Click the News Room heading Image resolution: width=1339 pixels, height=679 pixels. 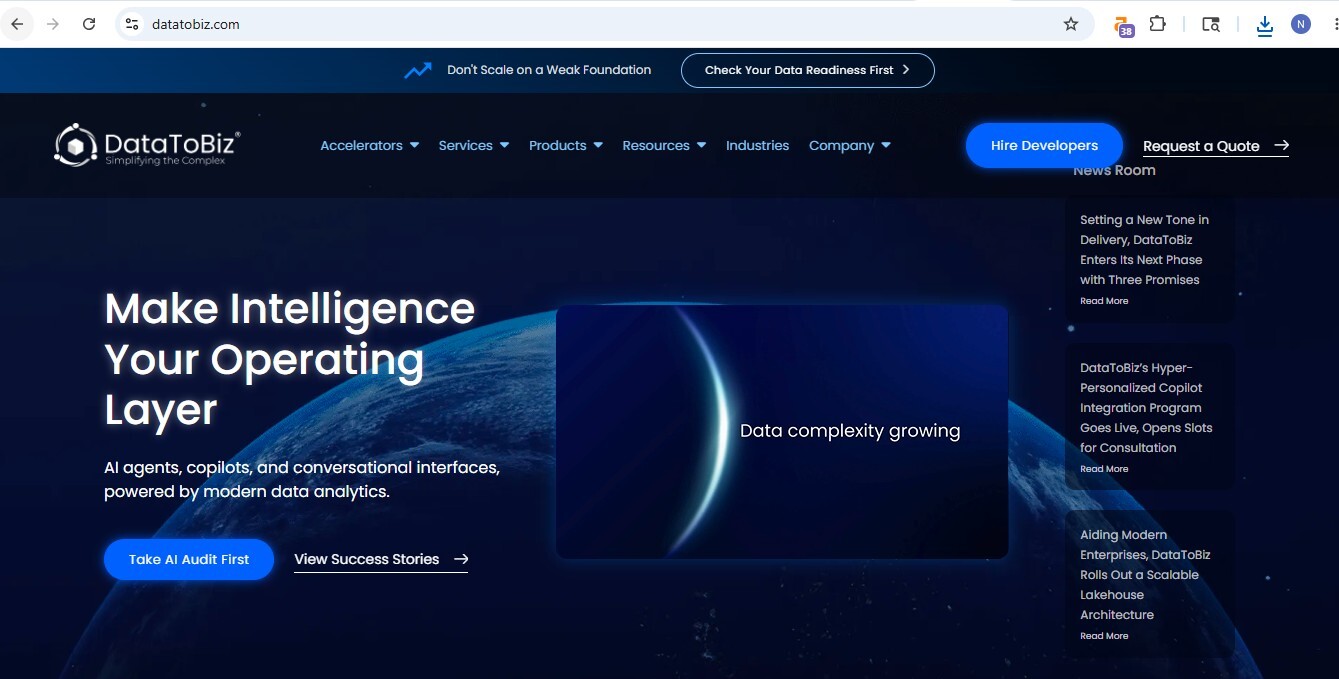tap(1114, 171)
